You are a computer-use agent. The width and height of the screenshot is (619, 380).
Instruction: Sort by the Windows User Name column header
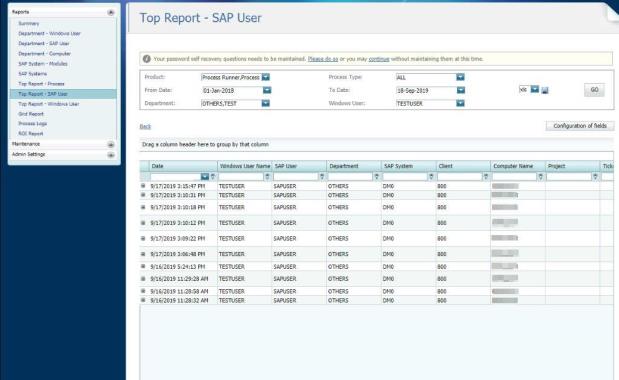(x=245, y=166)
